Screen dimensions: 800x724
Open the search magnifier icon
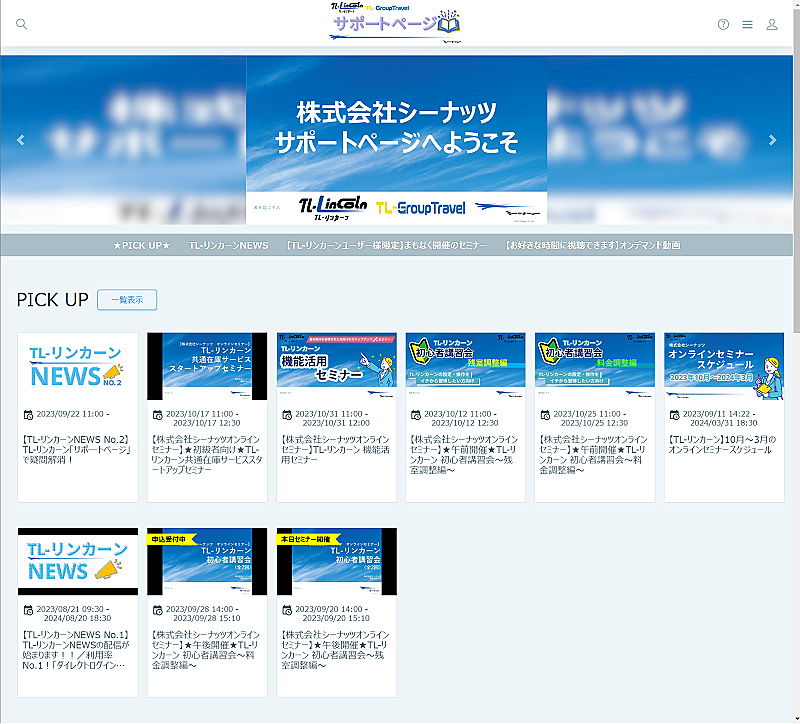[x=21, y=24]
